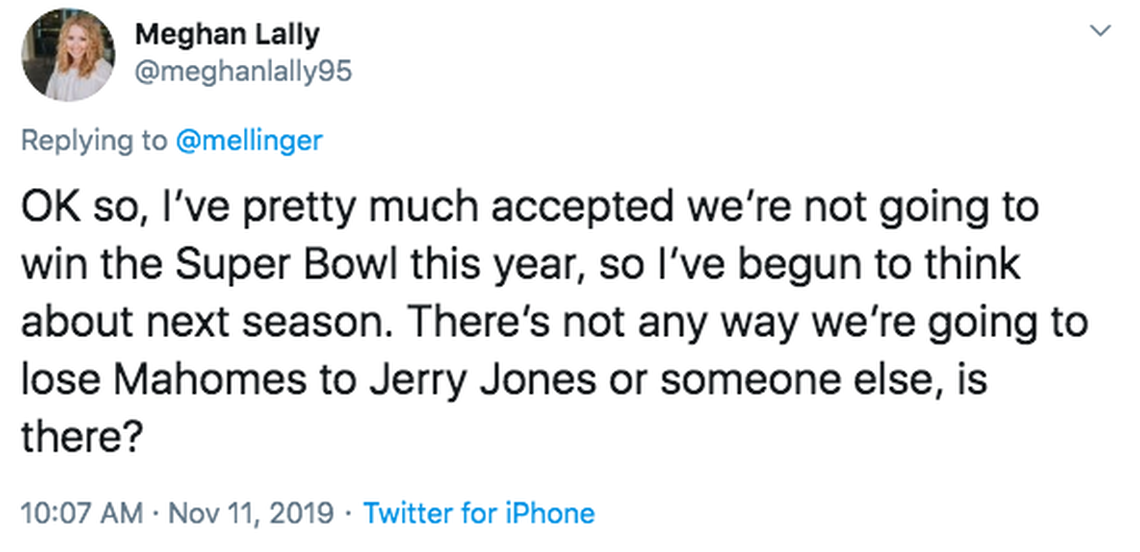Click the "Replying to" label
Image resolution: width=1140 pixels, height=552 pixels.
click(94, 140)
